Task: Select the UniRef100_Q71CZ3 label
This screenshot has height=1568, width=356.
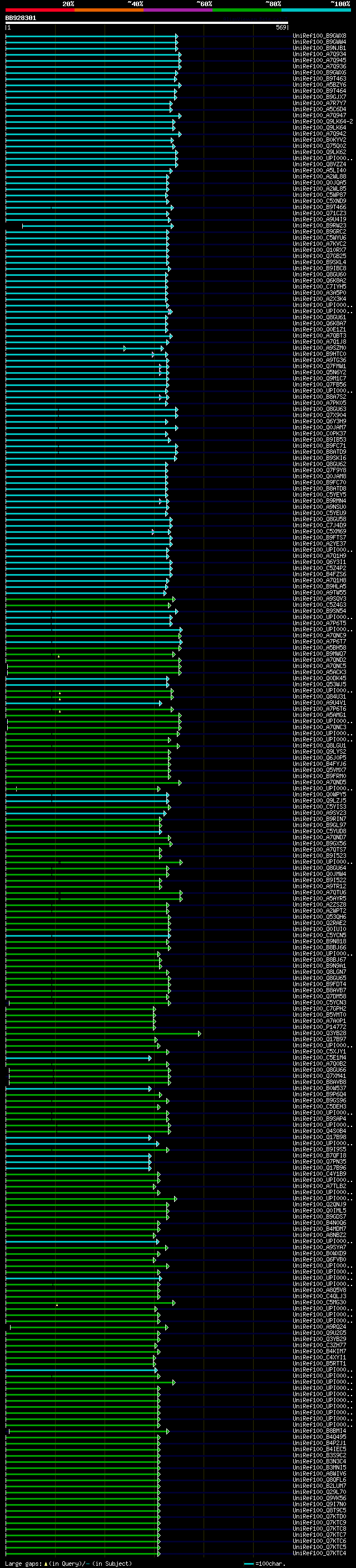Action: (x=319, y=213)
